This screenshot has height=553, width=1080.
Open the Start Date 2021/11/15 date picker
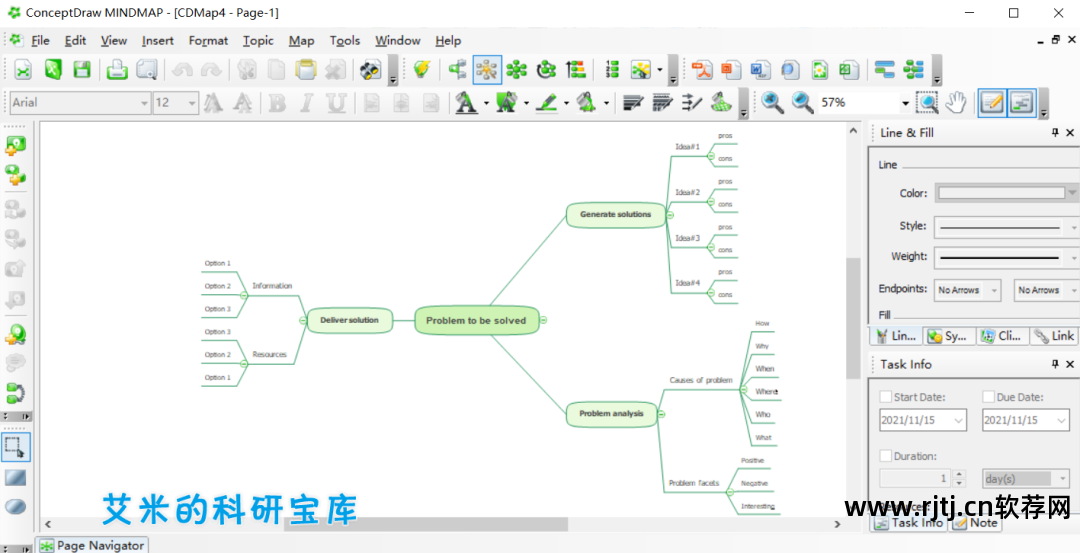click(x=958, y=420)
